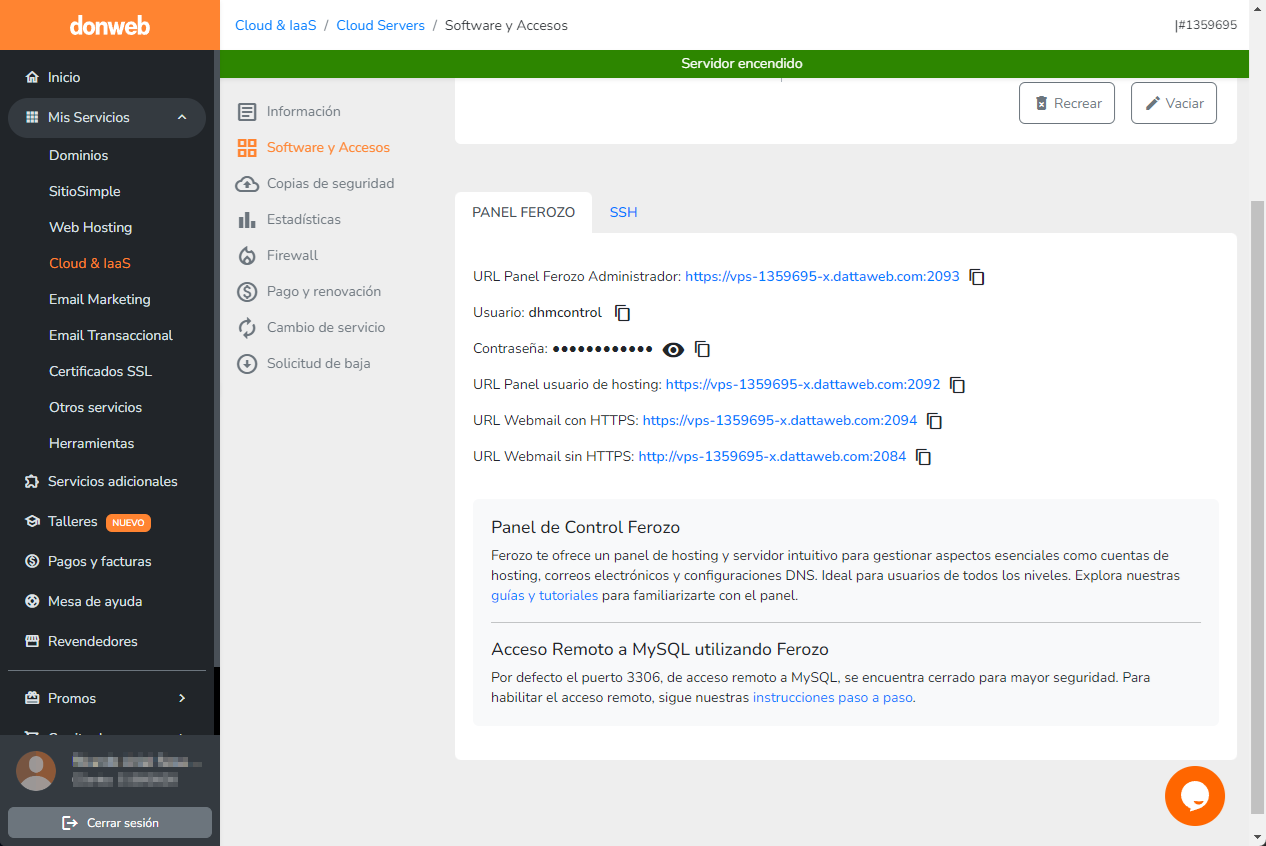Click the Talleres graduation cap icon
This screenshot has width=1266, height=846.
click(x=32, y=521)
